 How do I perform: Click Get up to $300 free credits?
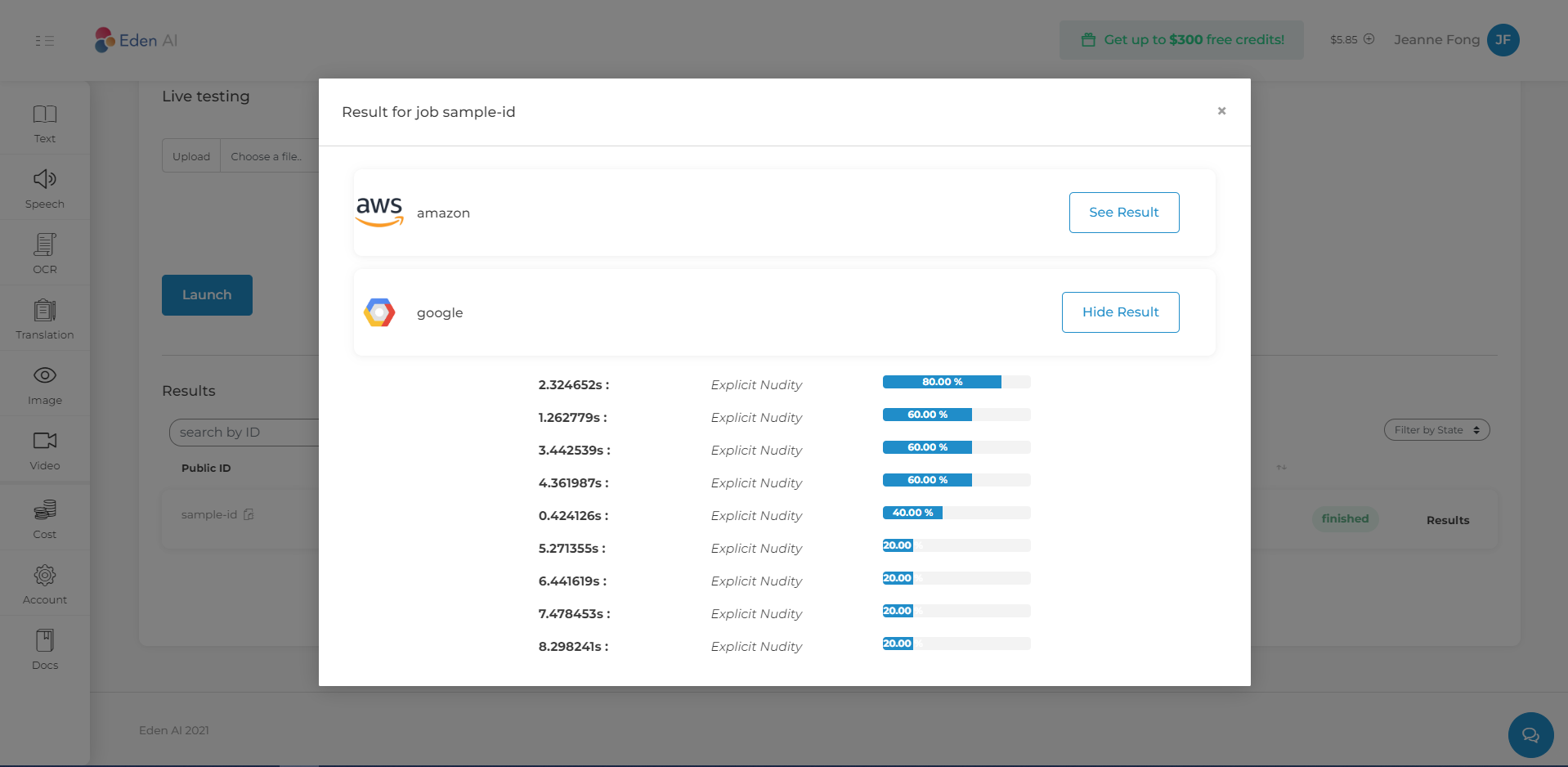click(1182, 40)
